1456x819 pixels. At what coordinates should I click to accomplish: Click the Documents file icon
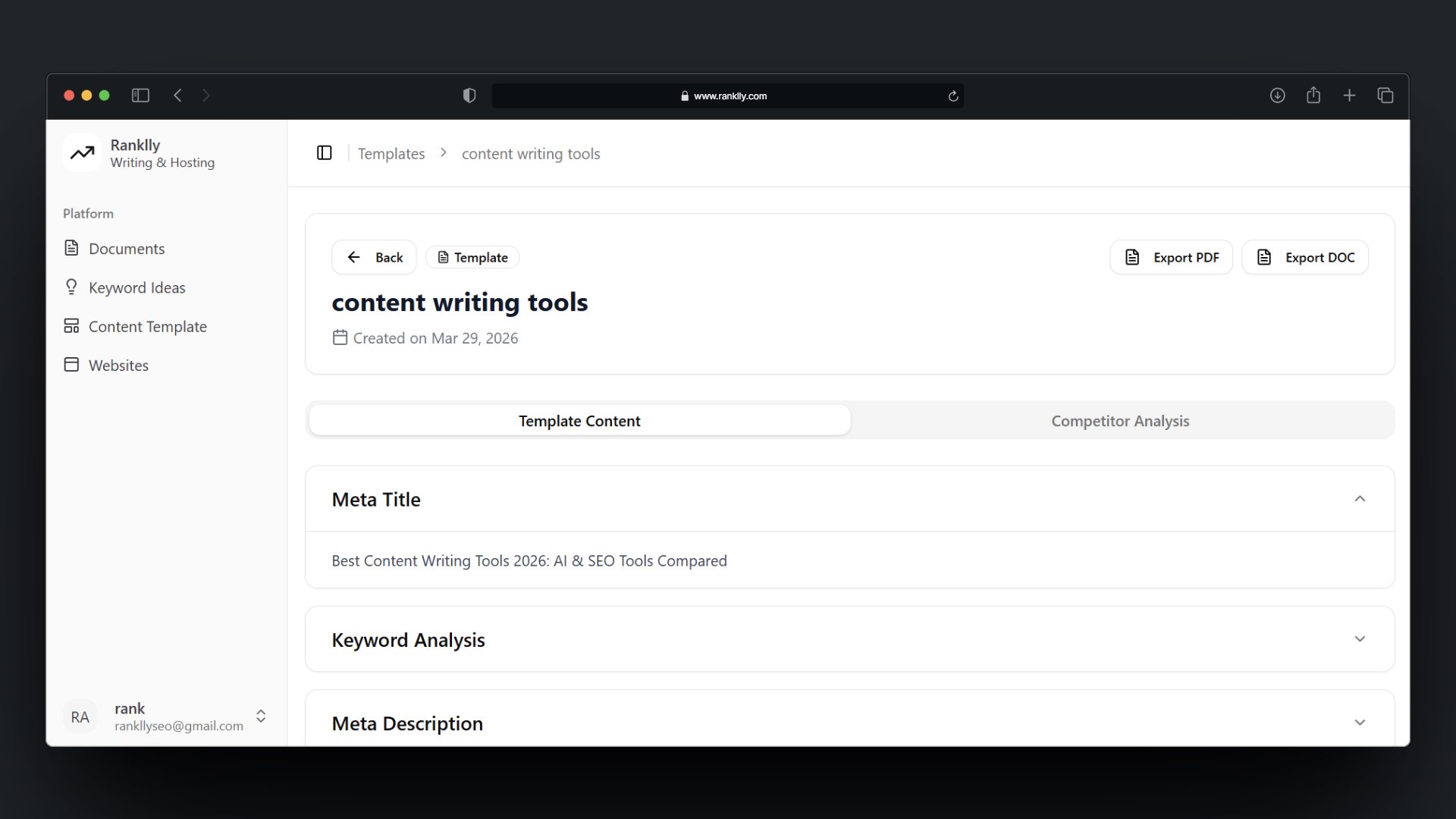[x=71, y=248]
